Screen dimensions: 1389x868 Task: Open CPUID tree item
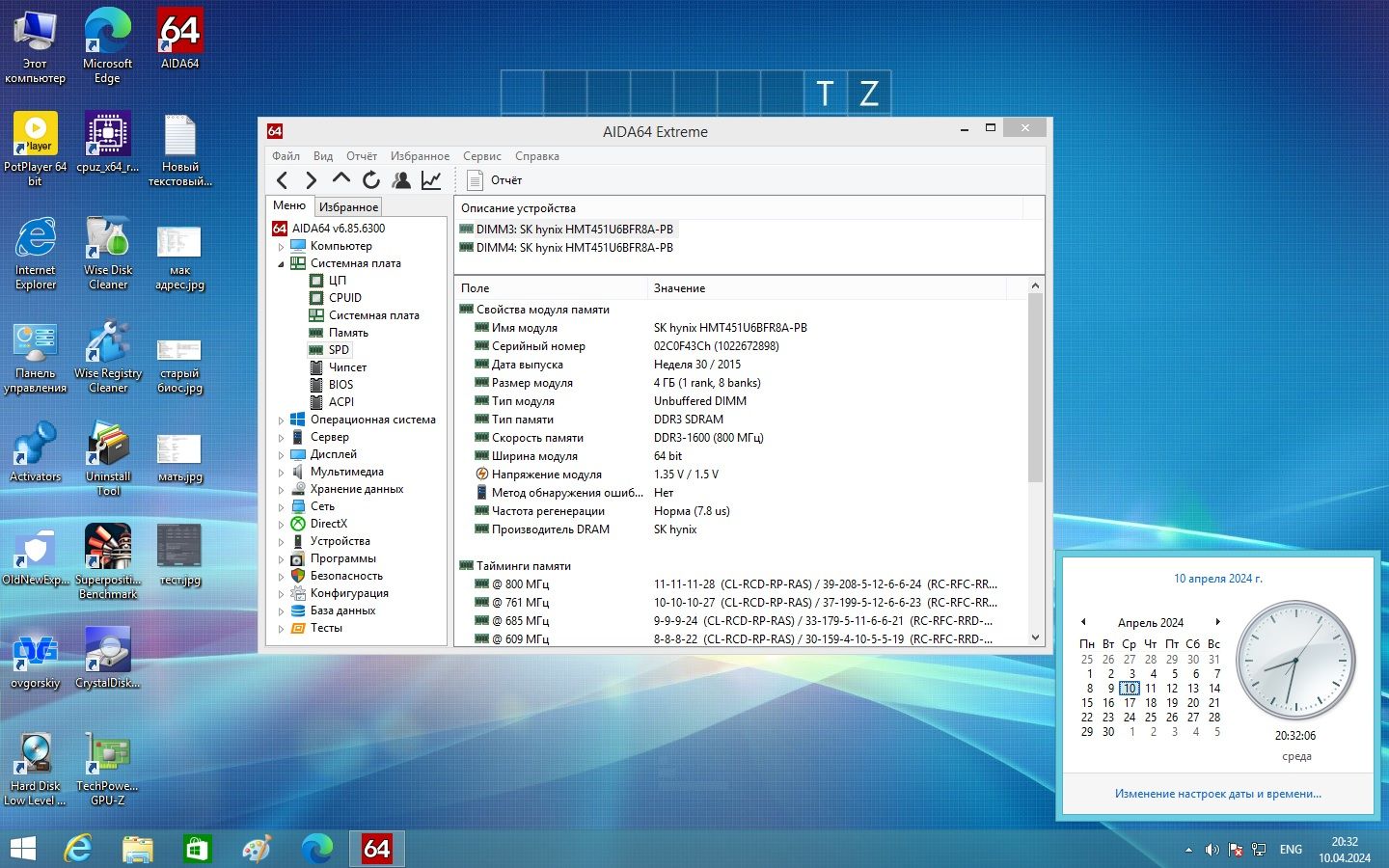click(x=344, y=298)
